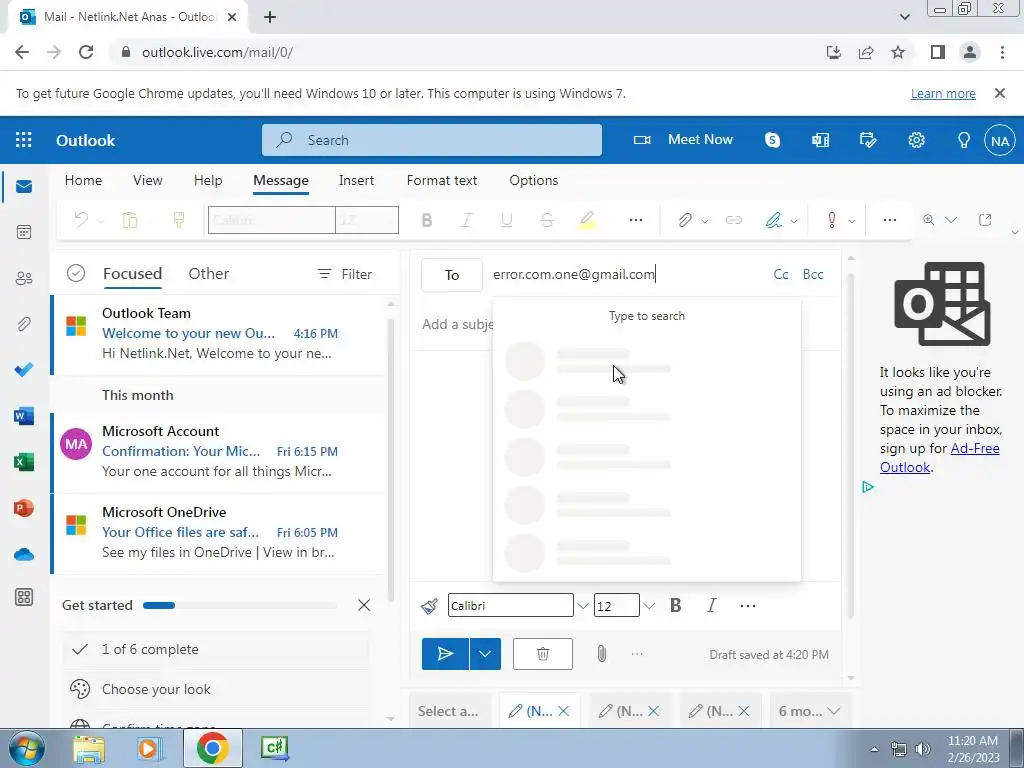Switch to the Home ribbon tab
Screen dimensions: 1024x768
click(83, 180)
